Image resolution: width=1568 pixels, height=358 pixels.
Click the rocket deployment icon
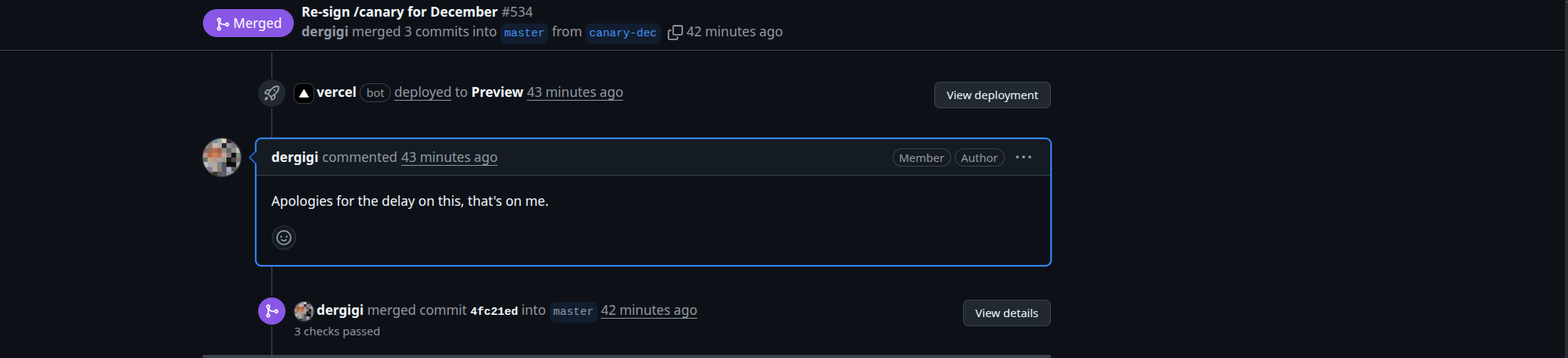tap(271, 93)
